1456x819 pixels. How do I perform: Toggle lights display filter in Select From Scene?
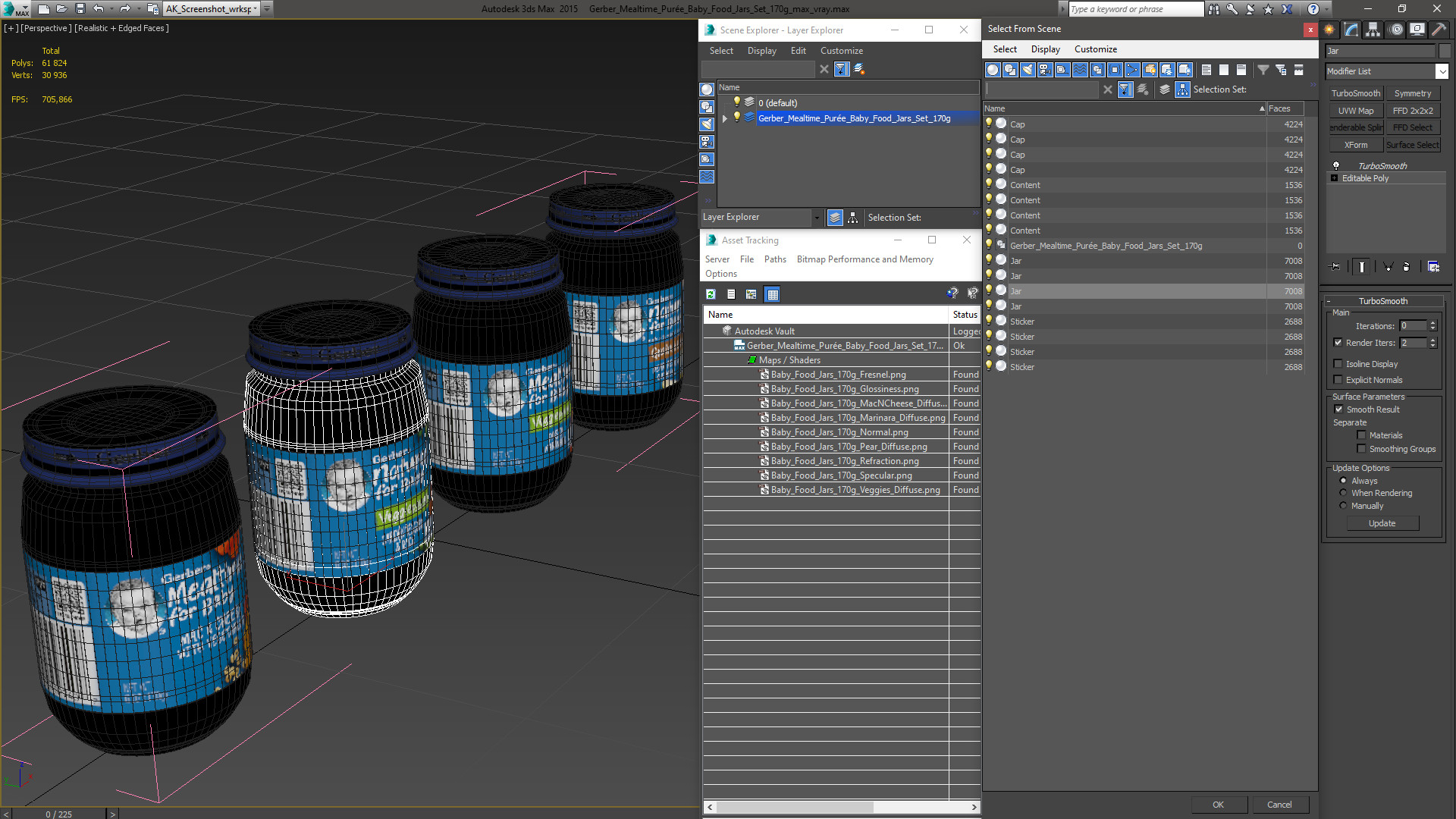tap(1028, 70)
